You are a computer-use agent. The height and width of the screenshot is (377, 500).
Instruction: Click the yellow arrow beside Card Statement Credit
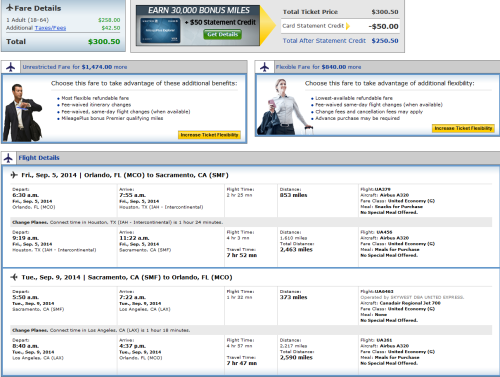click(348, 26)
